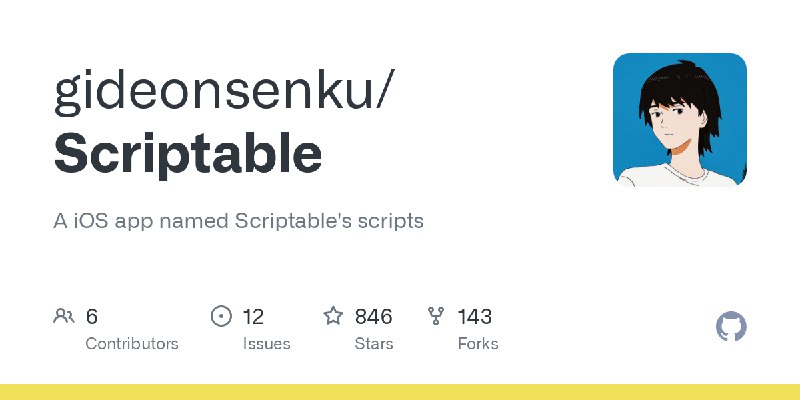This screenshot has width=800, height=400.
Task: Click the Stars label
Action: tap(374, 343)
